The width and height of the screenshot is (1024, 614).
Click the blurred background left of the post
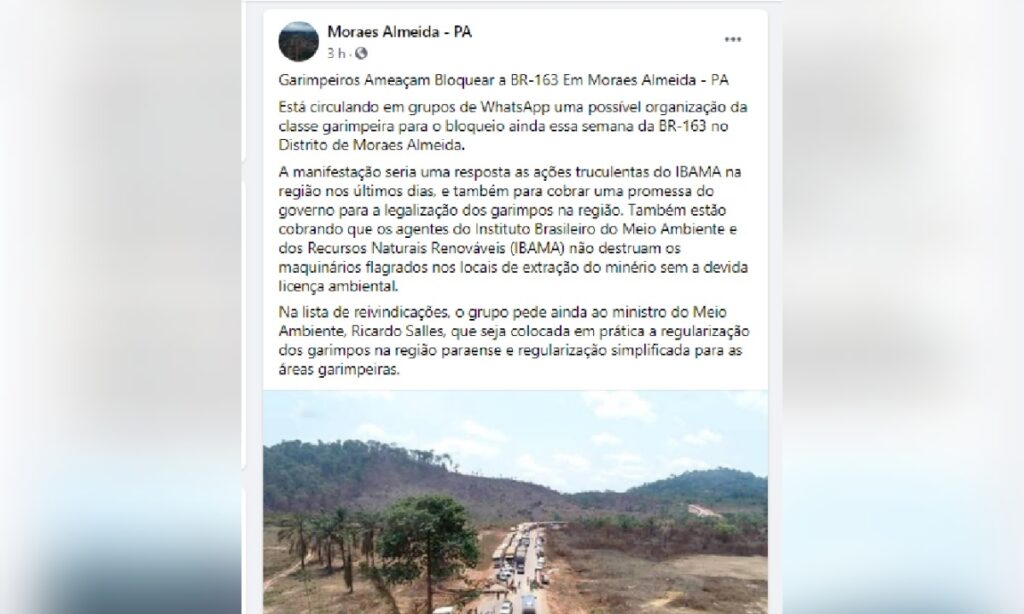121,307
